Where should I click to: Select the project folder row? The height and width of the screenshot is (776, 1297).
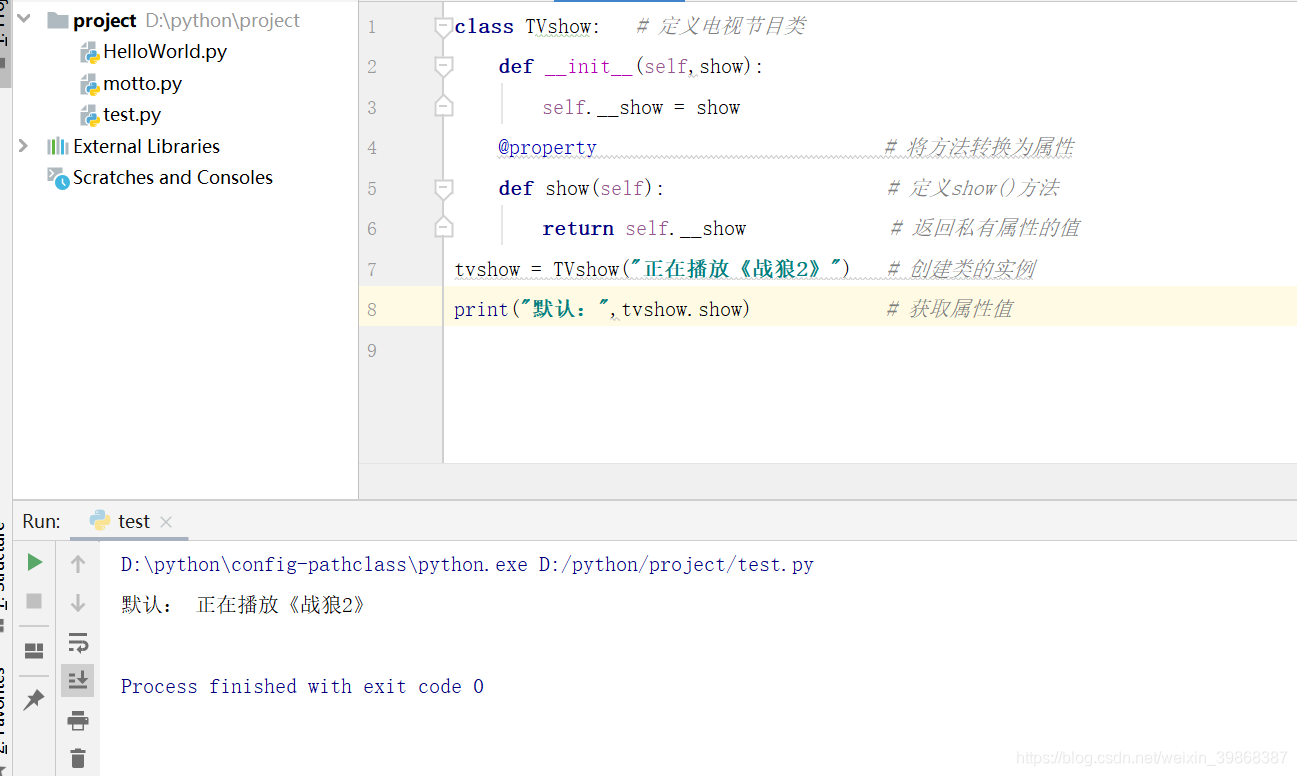coord(185,20)
